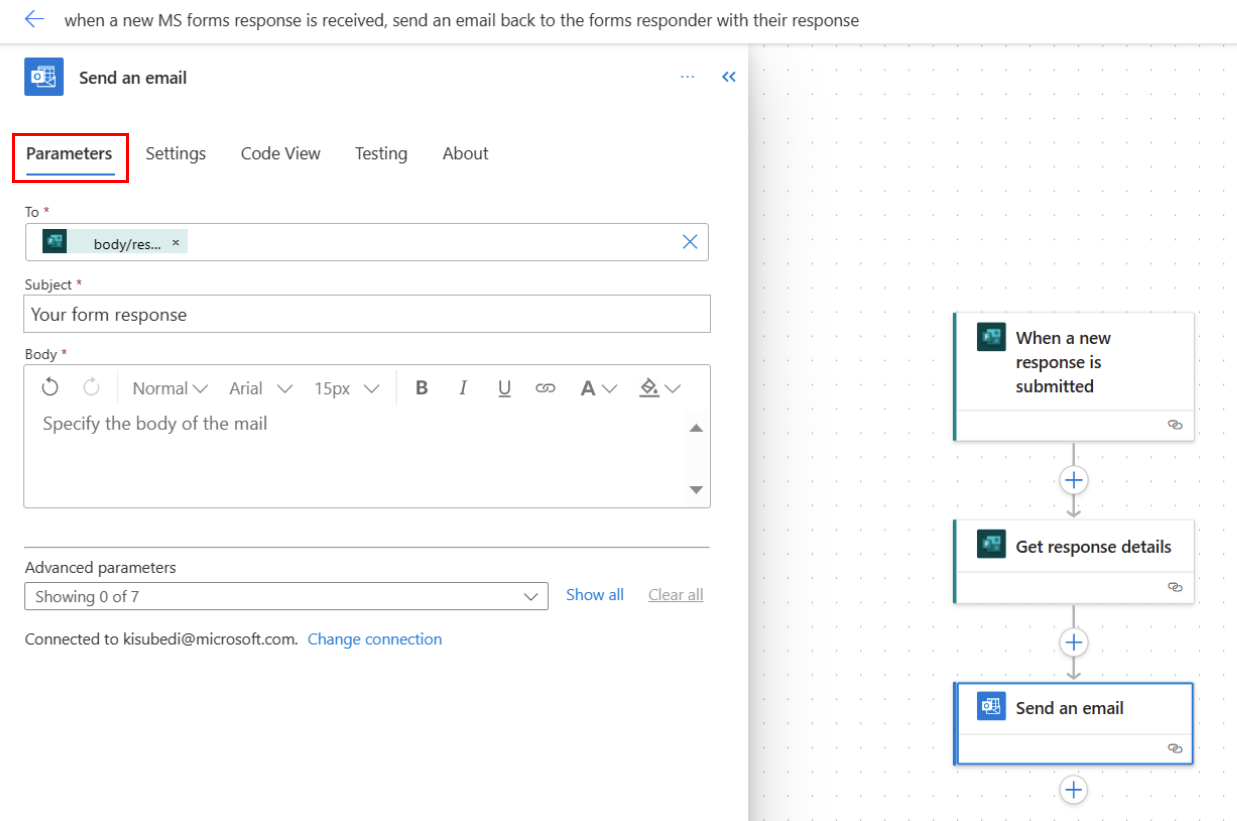Click the connection link icon on trigger card
The height and width of the screenshot is (821, 1237).
(x=1175, y=425)
